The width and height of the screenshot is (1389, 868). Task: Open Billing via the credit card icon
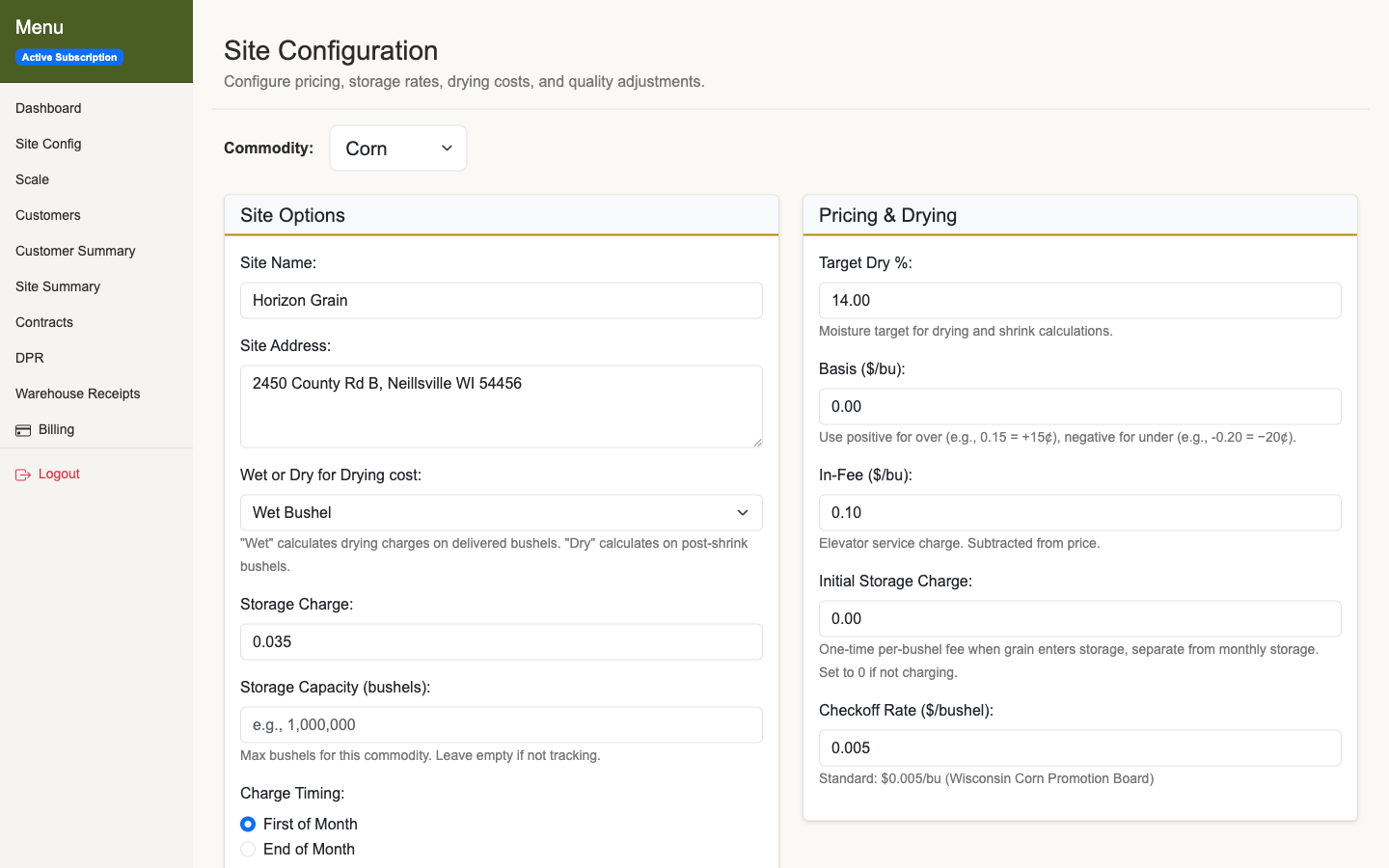(x=23, y=429)
